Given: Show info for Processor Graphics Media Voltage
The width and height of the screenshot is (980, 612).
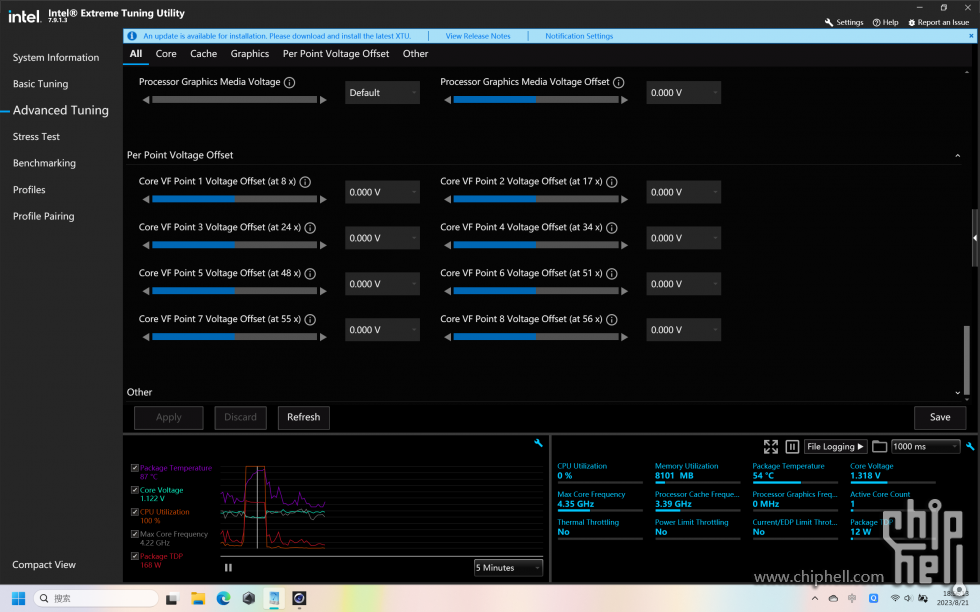Looking at the screenshot, I should tap(289, 83).
